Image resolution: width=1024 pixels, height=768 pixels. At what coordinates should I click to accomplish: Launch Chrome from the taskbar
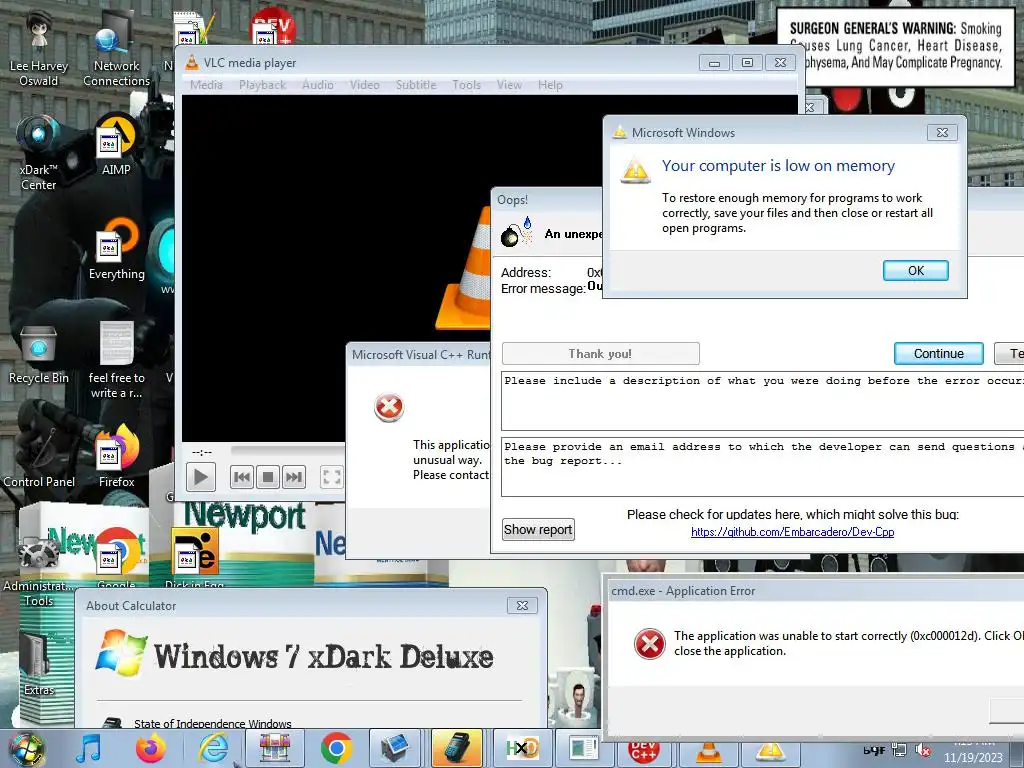click(x=336, y=748)
